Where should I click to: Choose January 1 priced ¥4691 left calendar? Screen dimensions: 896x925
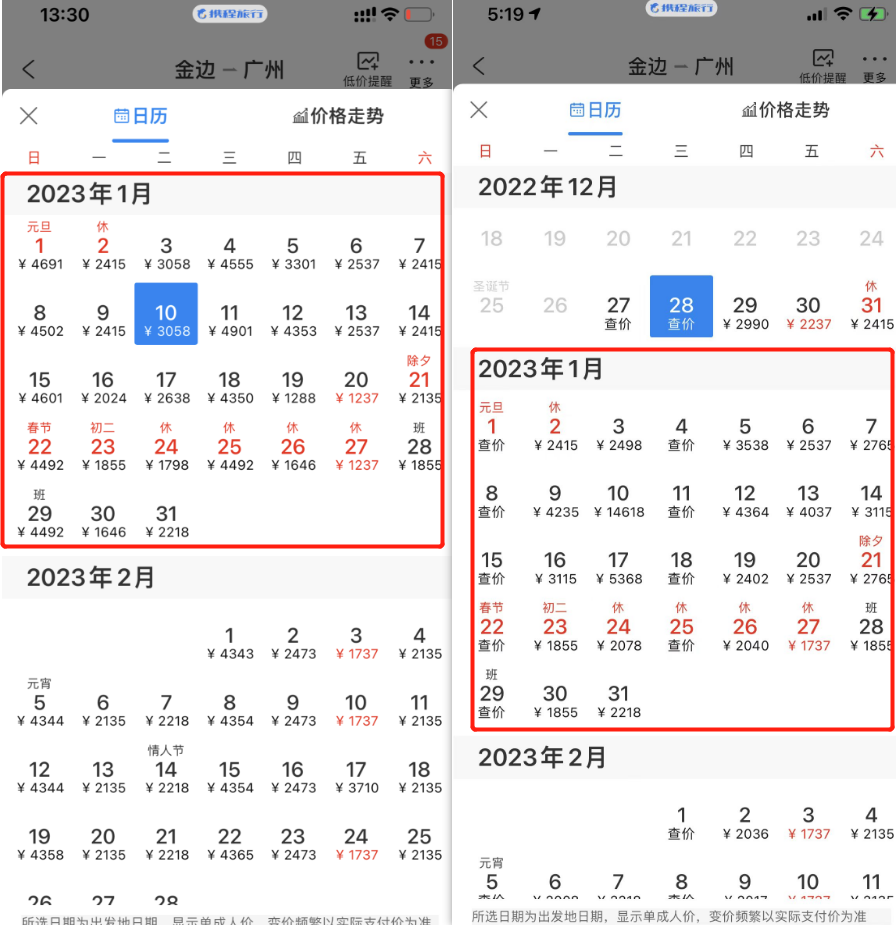coord(40,247)
